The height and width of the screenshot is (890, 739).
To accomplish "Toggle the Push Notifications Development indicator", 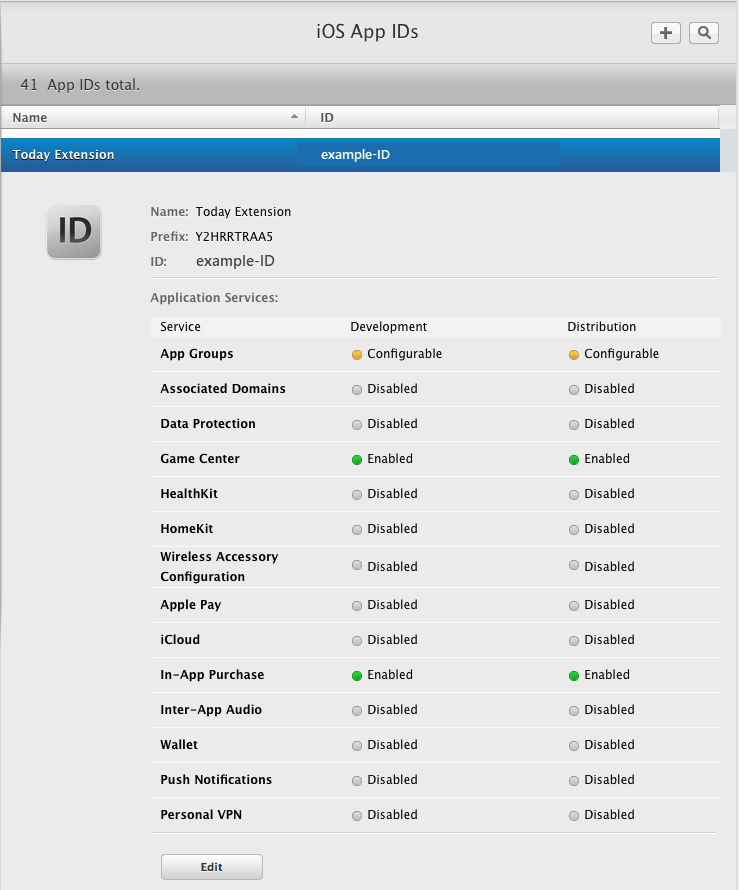I will [356, 780].
